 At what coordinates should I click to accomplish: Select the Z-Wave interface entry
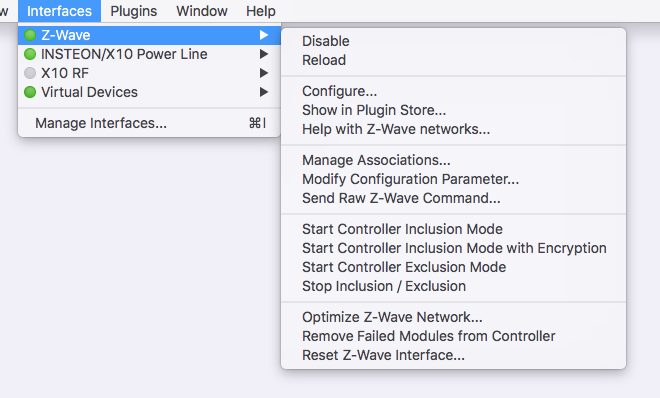(149, 35)
